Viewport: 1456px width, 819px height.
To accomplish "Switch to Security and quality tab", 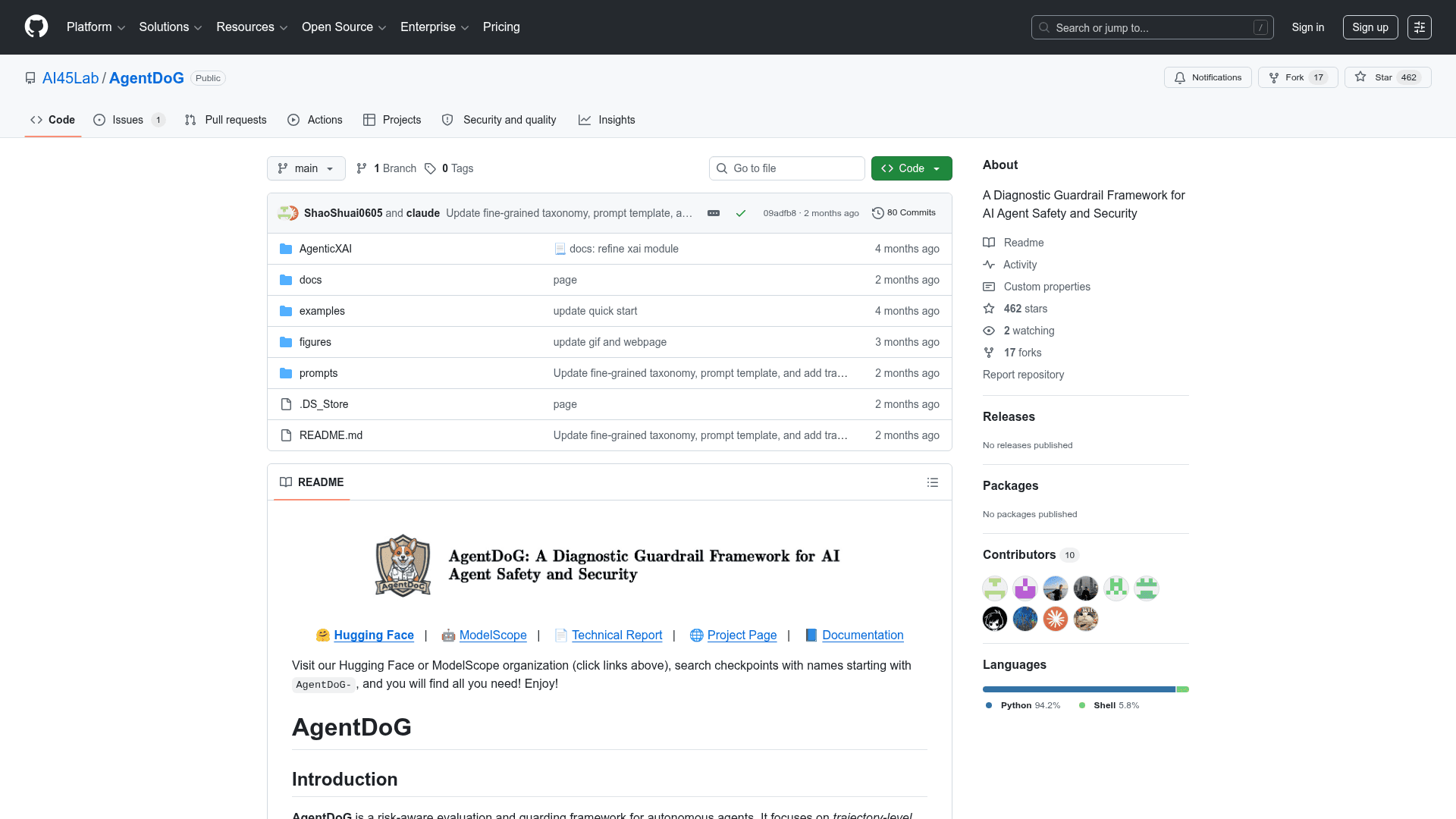I will [499, 120].
